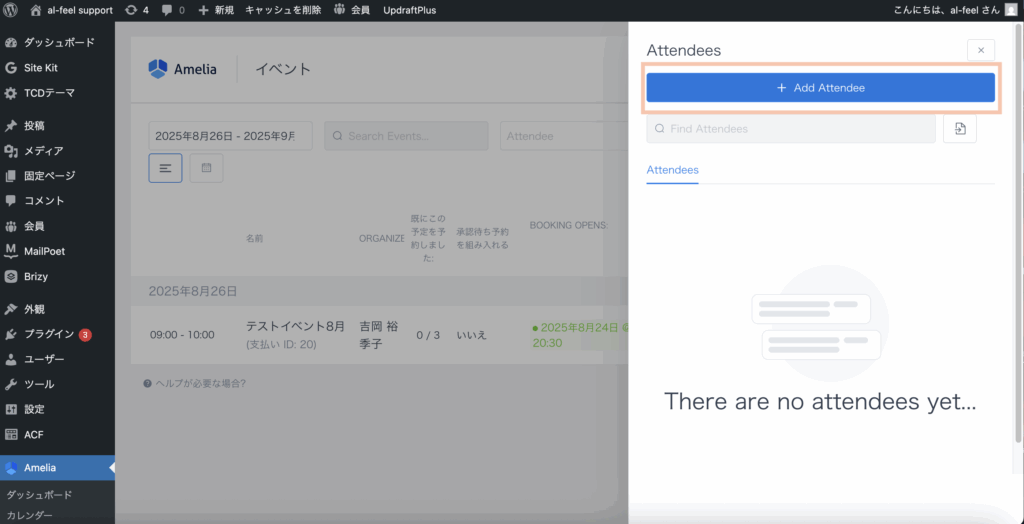Open the comments bubble in the admin bar

tap(172, 10)
